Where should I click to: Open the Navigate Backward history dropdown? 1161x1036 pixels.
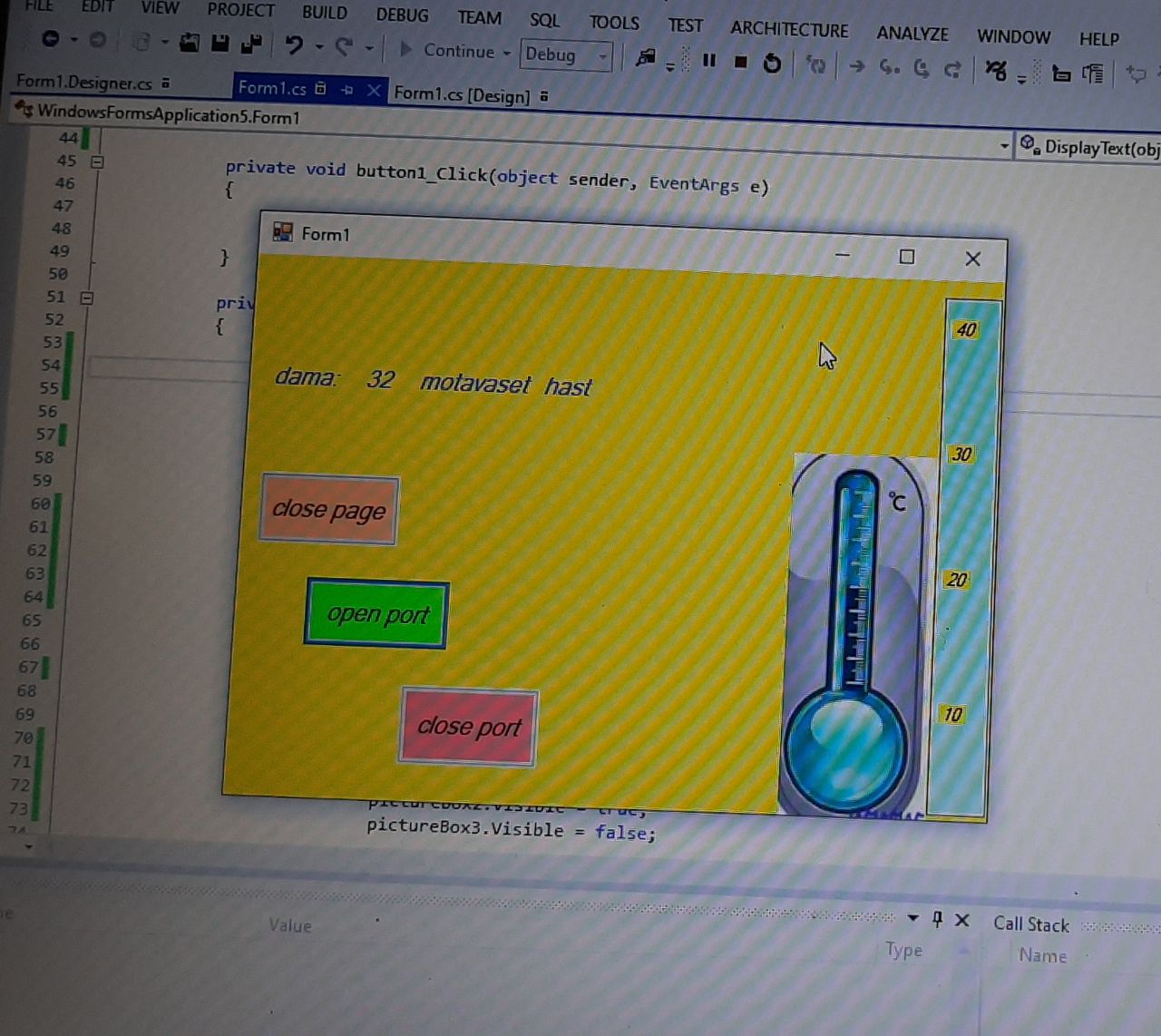click(x=74, y=40)
